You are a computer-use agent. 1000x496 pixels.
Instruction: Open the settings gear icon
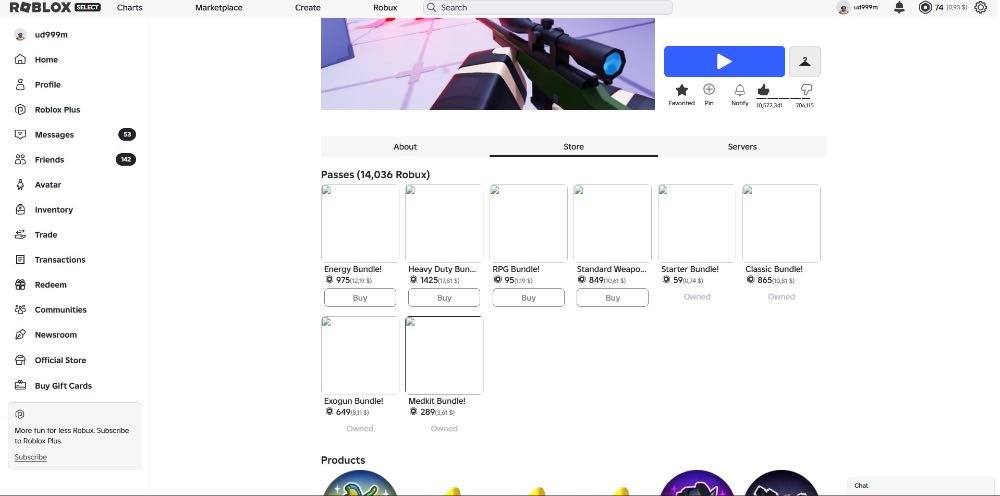[x=981, y=7]
